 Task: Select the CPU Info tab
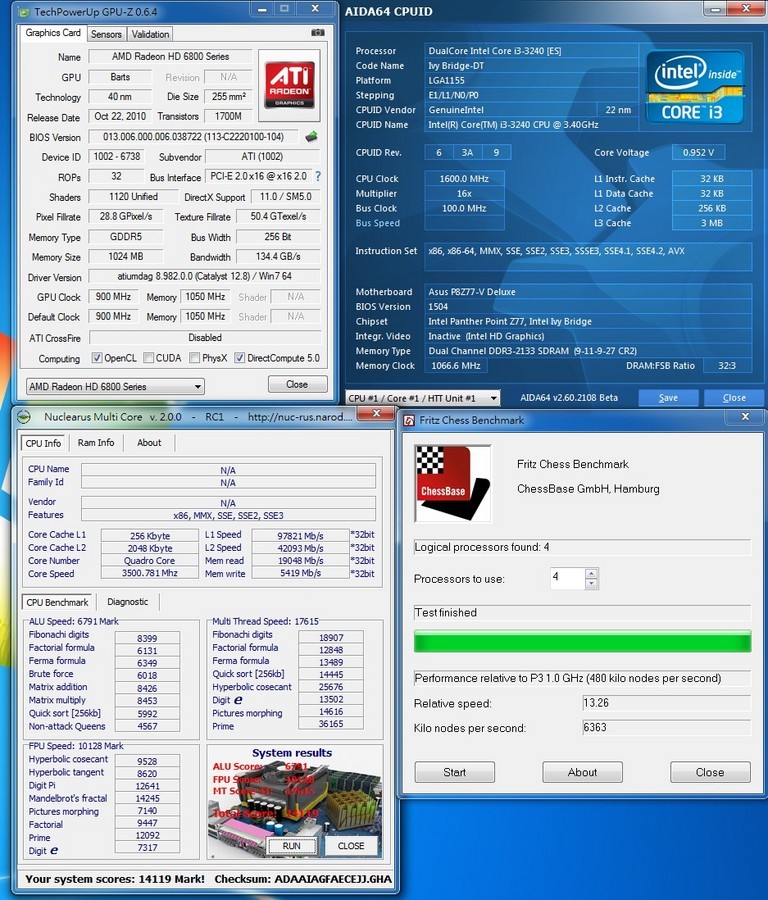43,443
